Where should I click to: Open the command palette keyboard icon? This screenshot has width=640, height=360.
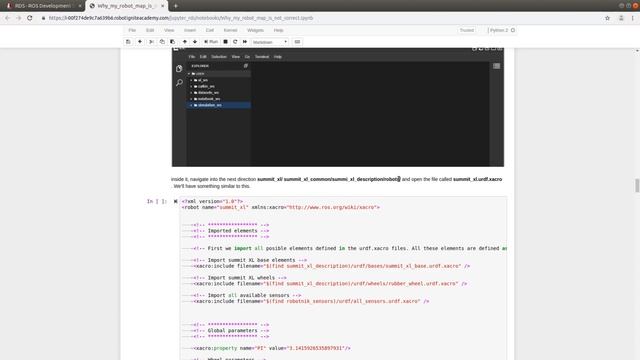click(x=297, y=42)
